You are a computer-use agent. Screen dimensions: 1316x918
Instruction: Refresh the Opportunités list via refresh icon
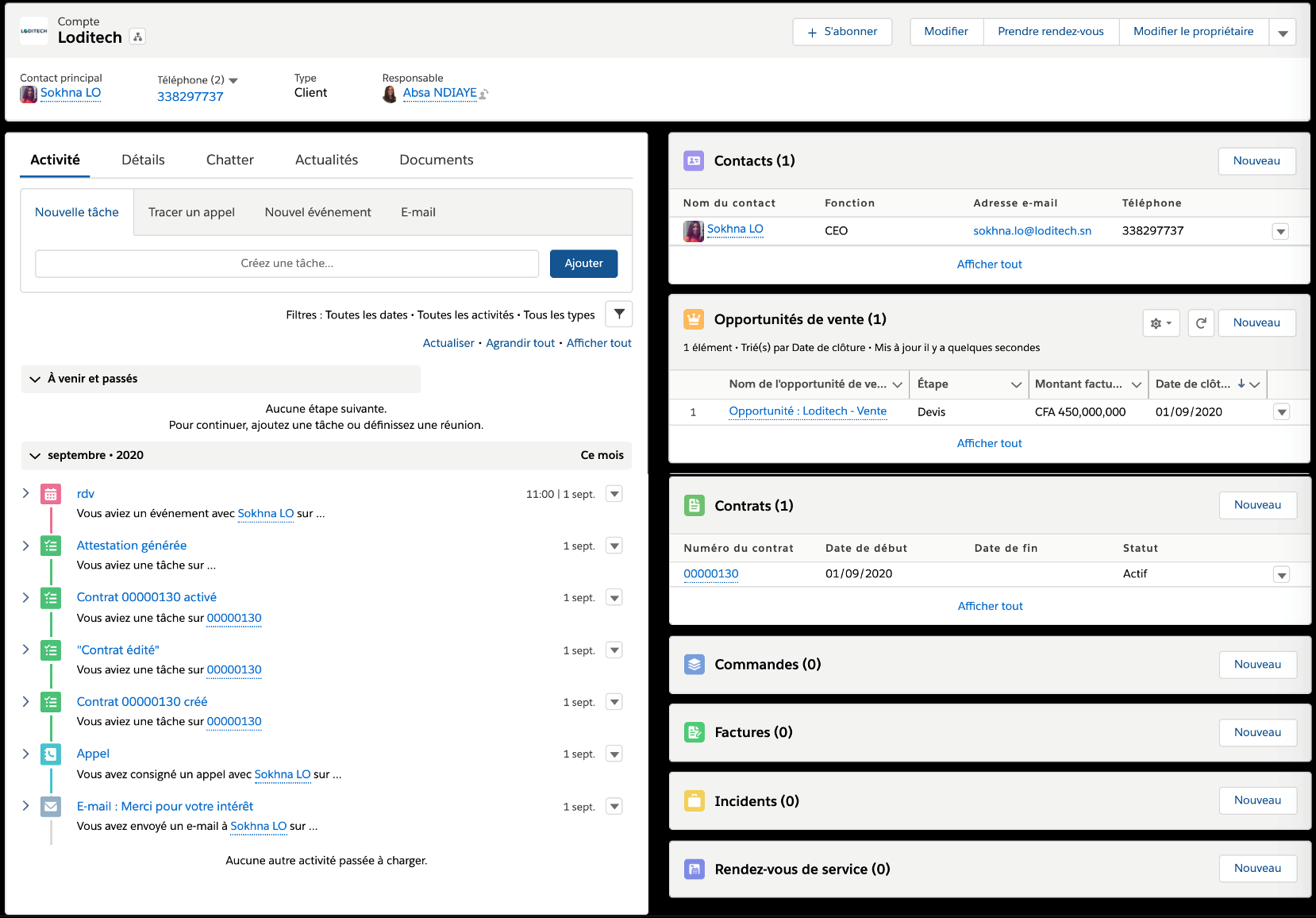tap(1201, 323)
